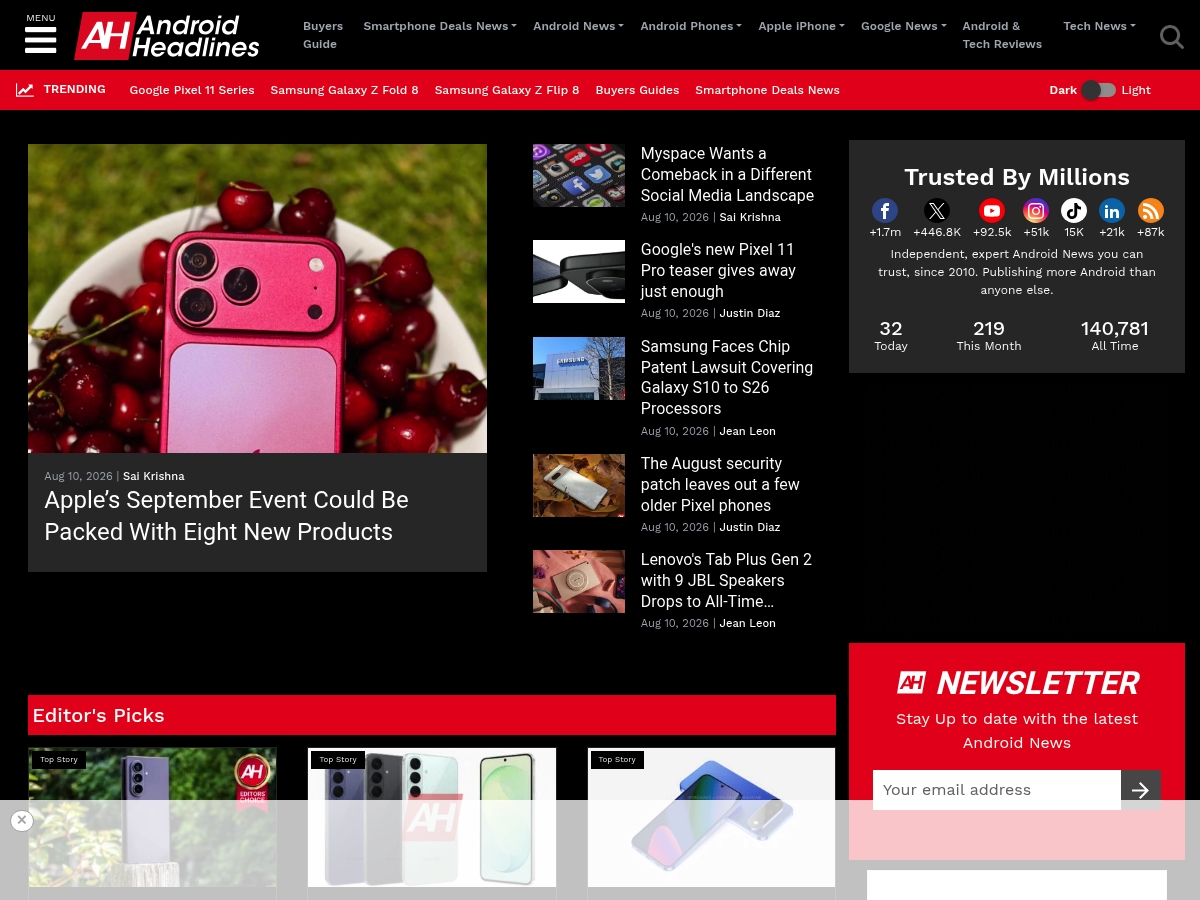Expand Android Phones dropdown menu
1200x900 pixels.
click(691, 26)
